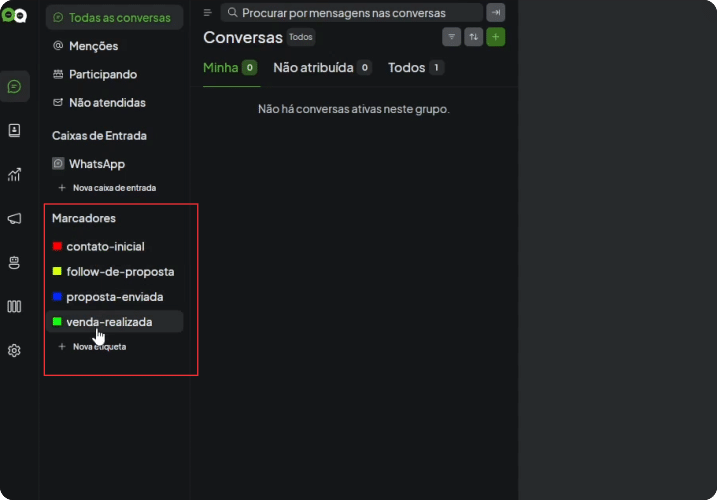Click the green new conversation plus button
Viewport: 717px width, 500px height.
(x=496, y=37)
